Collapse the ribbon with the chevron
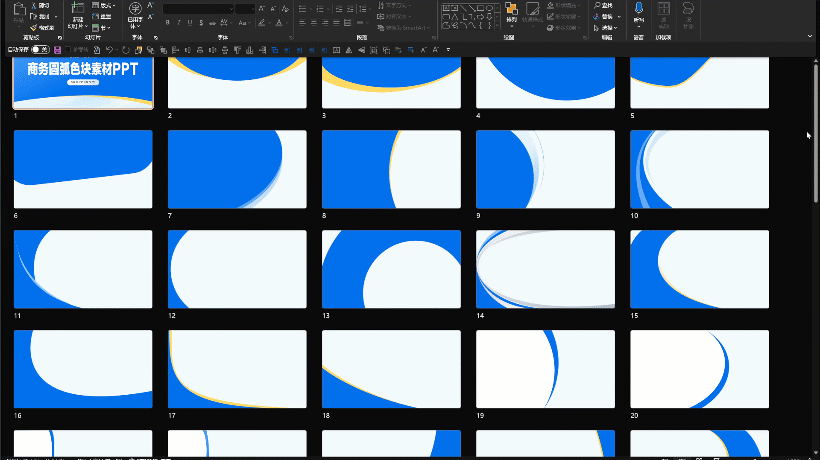 (x=810, y=36)
